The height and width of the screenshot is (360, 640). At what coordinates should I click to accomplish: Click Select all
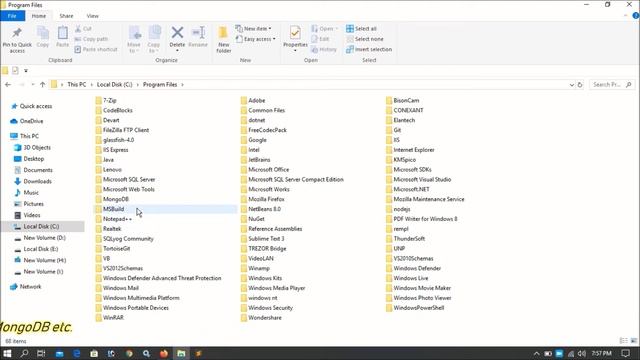coord(361,29)
